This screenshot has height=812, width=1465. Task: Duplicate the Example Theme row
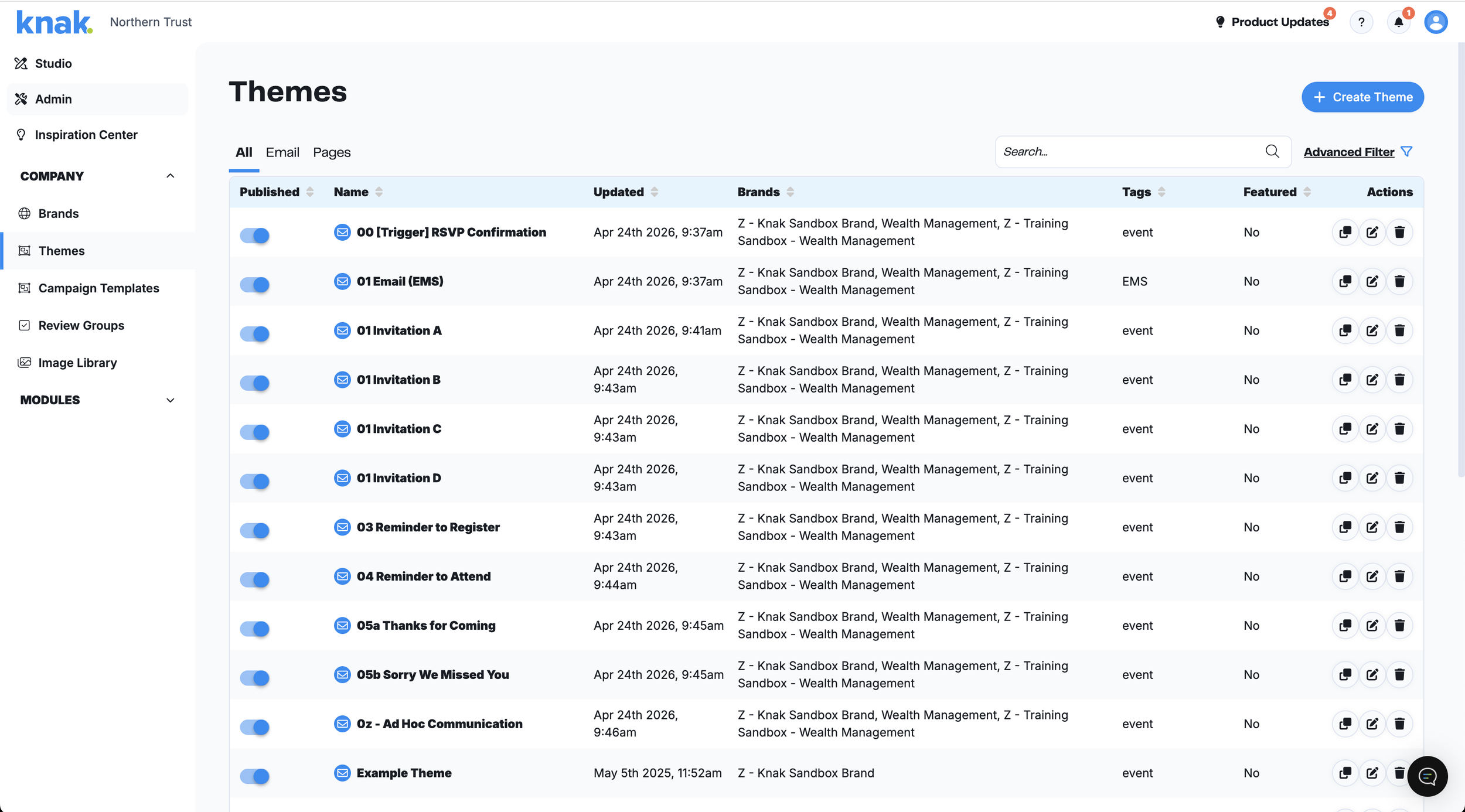coord(1345,773)
